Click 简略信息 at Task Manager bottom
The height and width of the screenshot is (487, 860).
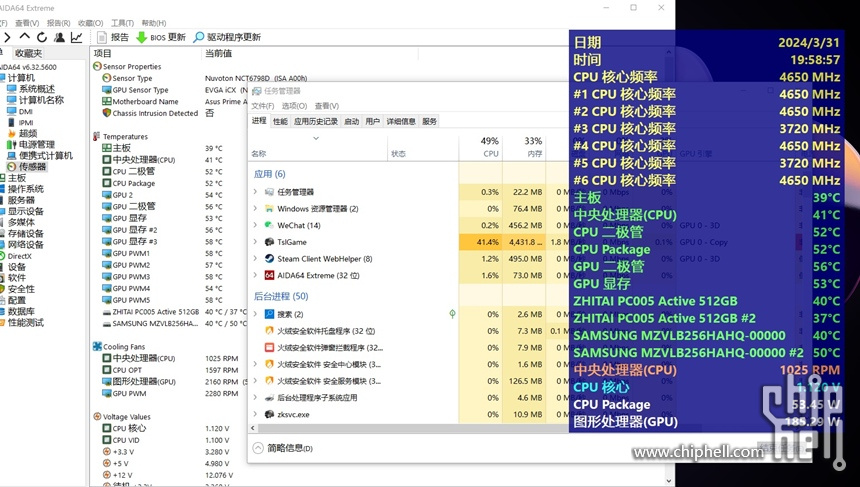pos(283,448)
